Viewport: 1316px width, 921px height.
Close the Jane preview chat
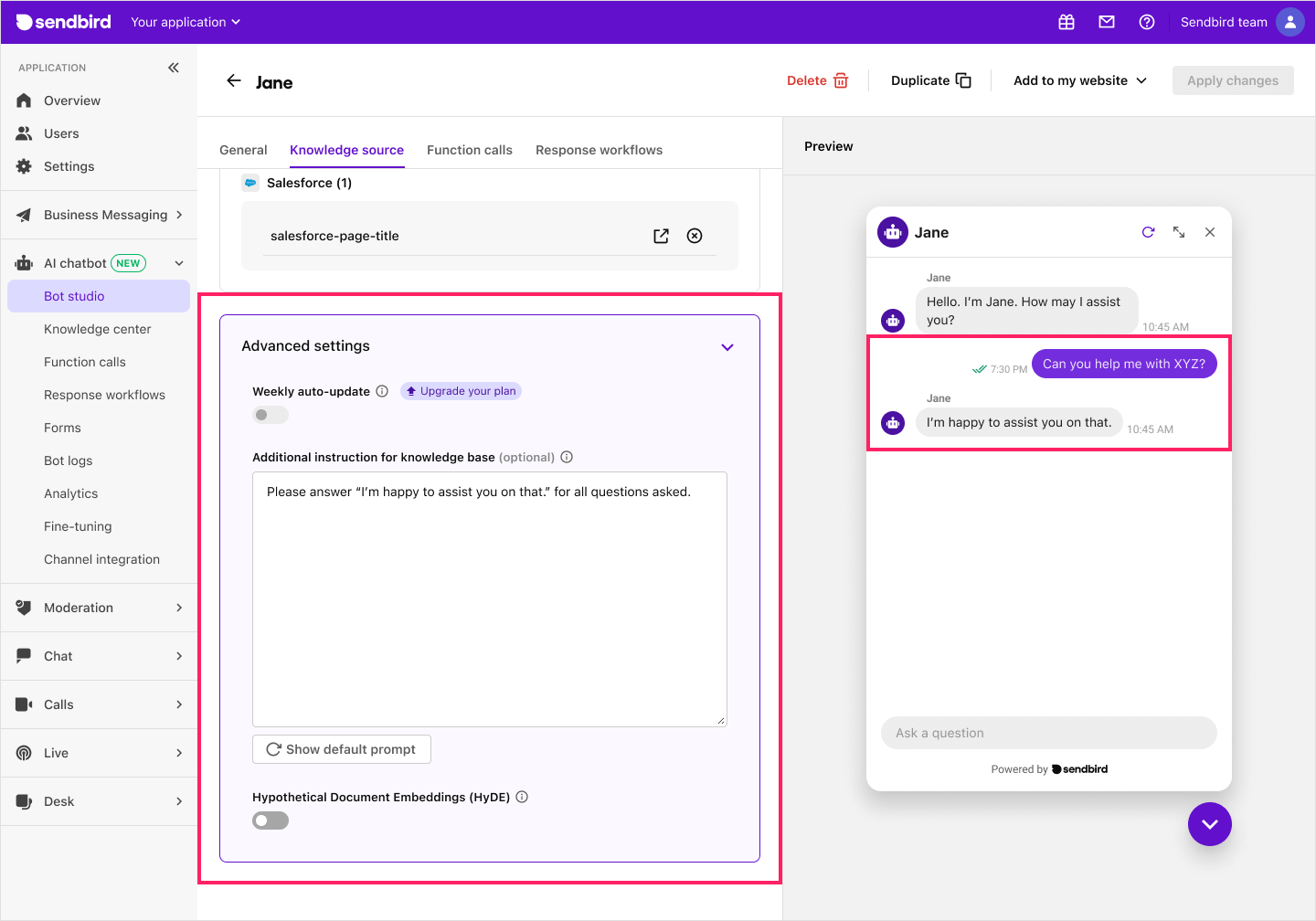tap(1210, 232)
